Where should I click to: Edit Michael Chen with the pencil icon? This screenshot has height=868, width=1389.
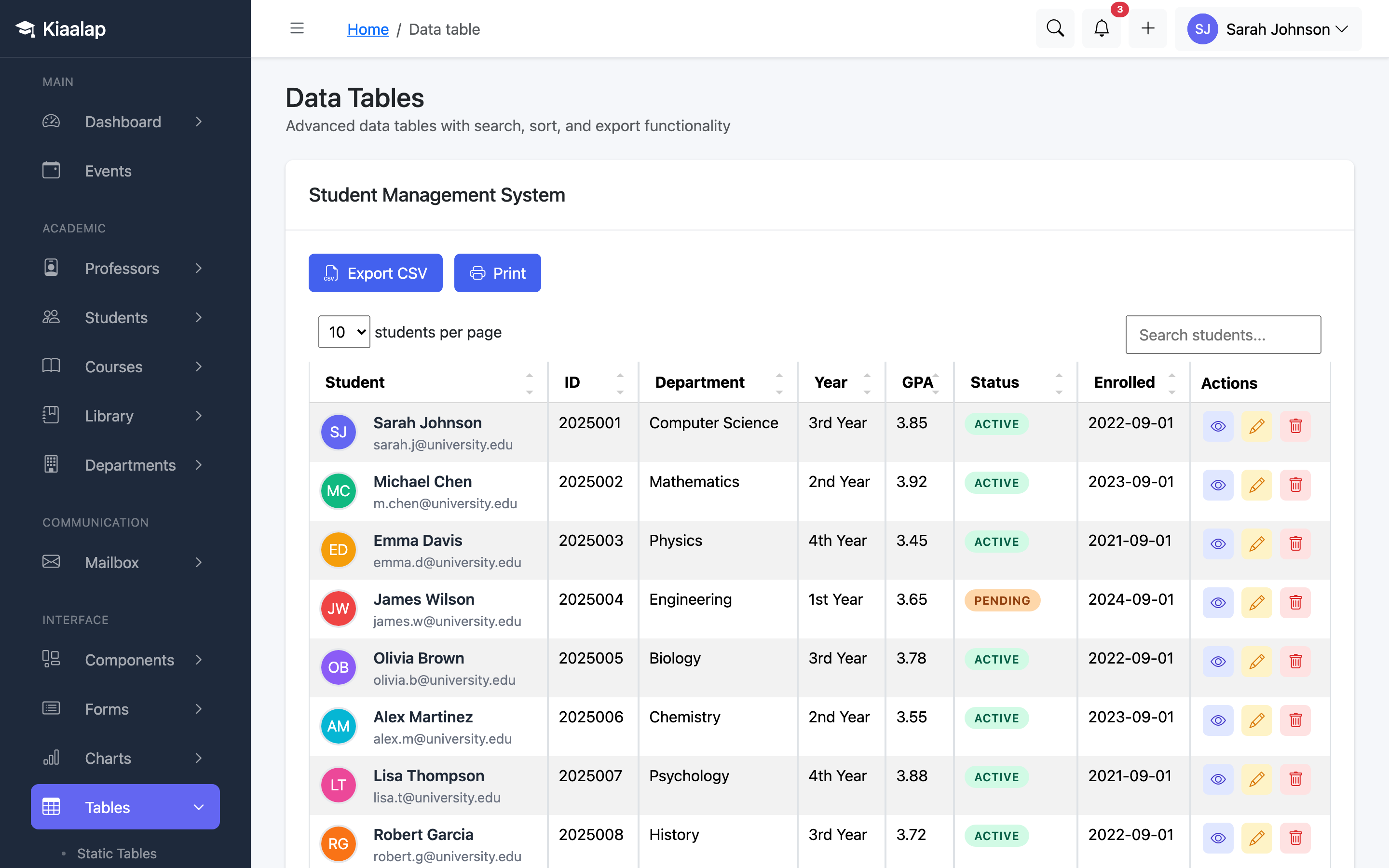(1256, 485)
